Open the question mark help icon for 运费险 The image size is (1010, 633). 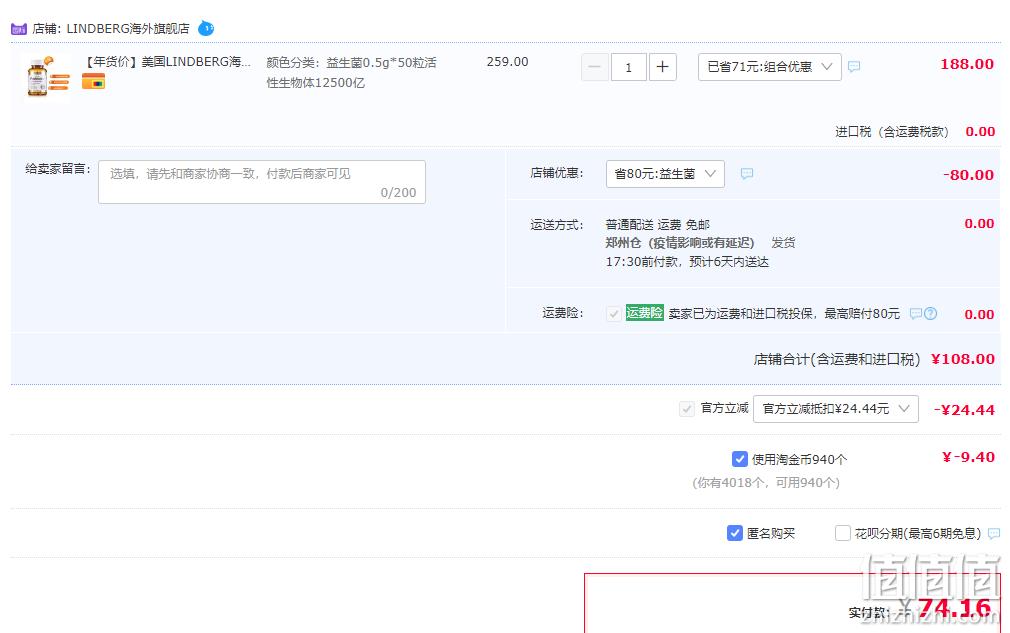pos(930,314)
